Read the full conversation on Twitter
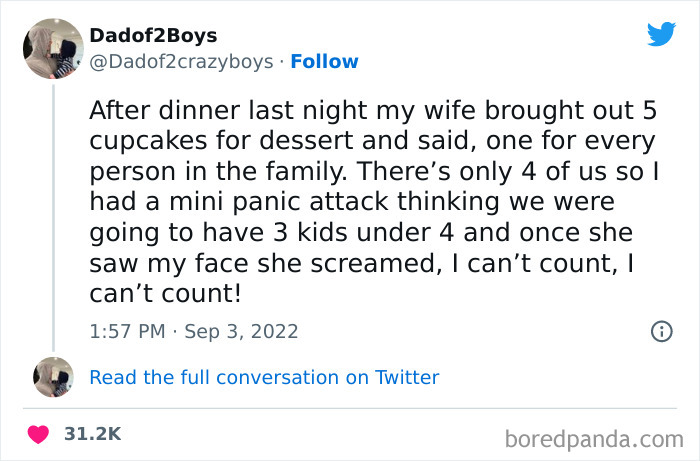This screenshot has height=461, width=700. [264, 377]
